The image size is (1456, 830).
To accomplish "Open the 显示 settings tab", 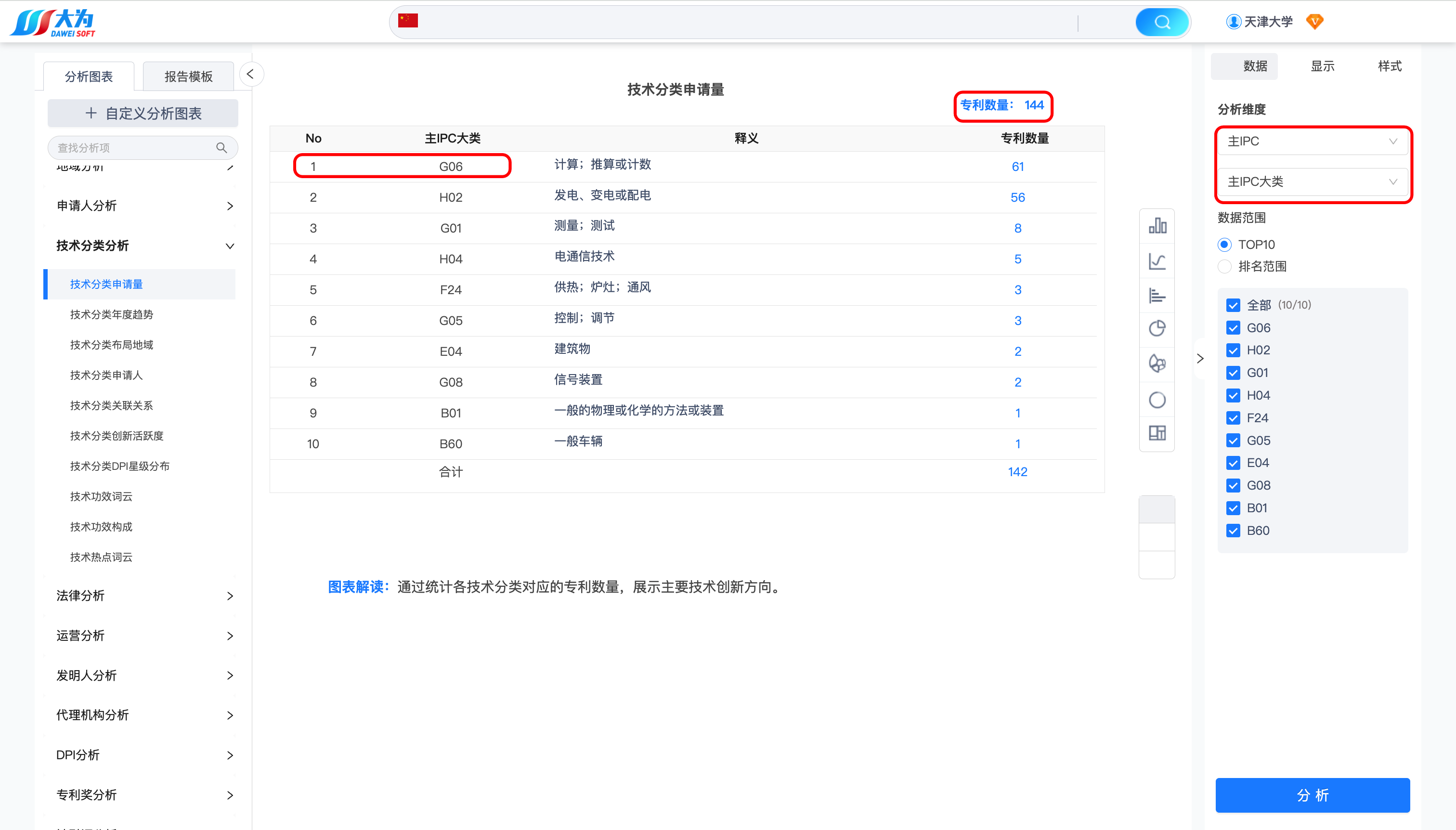I will click(x=1322, y=66).
